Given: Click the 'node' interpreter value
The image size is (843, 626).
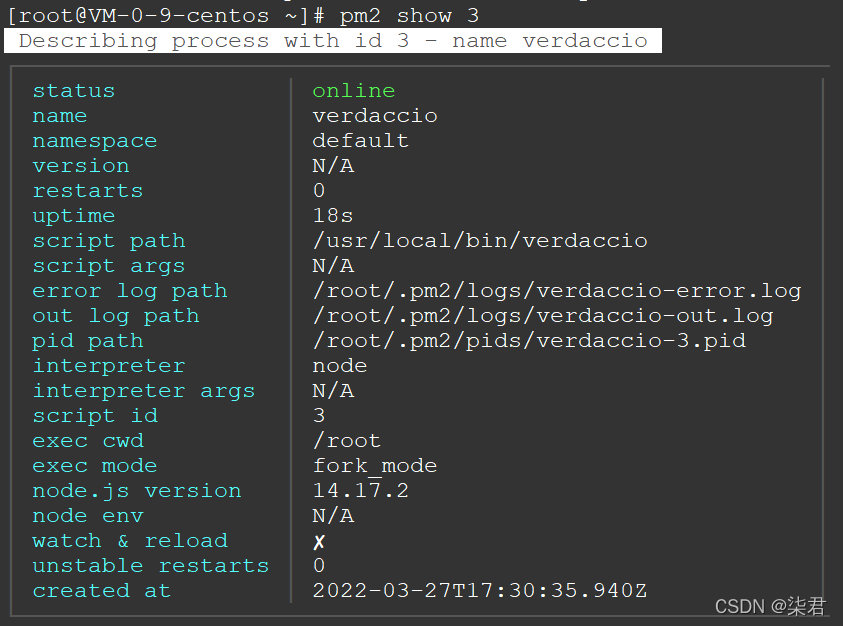Looking at the screenshot, I should [x=340, y=366].
